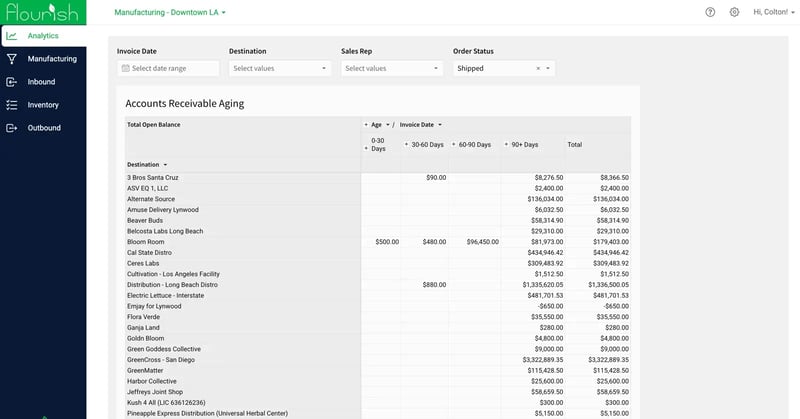This screenshot has width=800, height=419.
Task: Open the Outbound section
Action: tap(43, 128)
